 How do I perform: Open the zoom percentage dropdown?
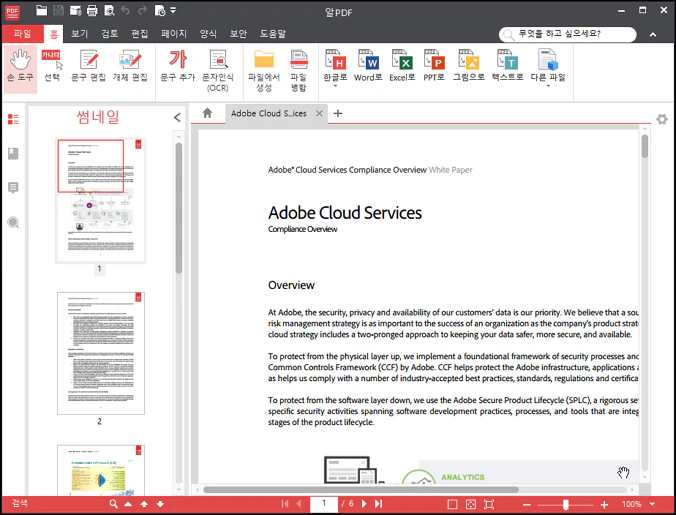point(652,504)
